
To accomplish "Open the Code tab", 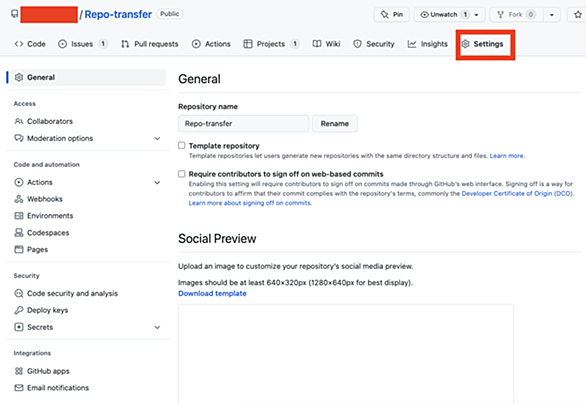I will point(30,44).
